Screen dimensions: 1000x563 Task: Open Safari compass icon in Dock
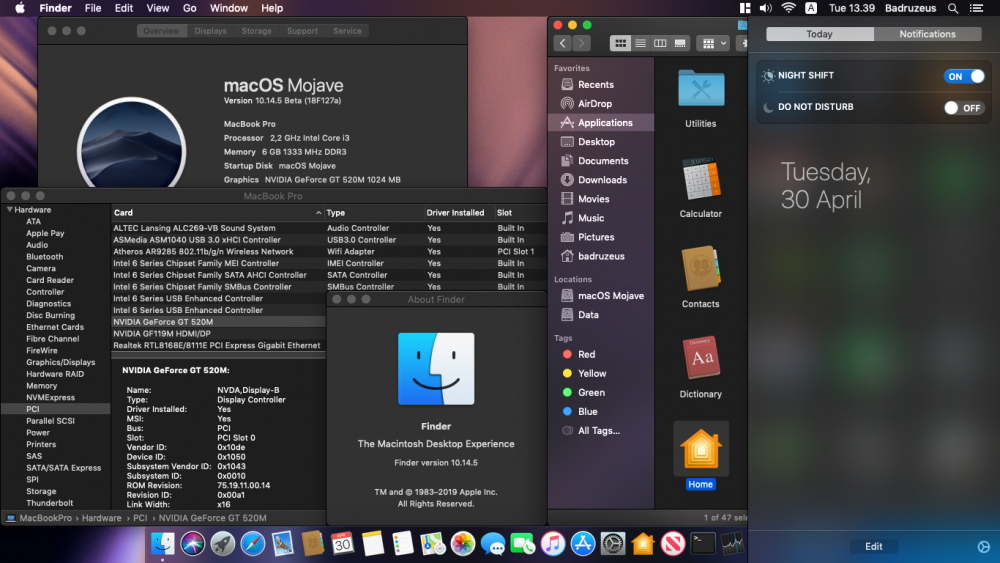pos(253,543)
